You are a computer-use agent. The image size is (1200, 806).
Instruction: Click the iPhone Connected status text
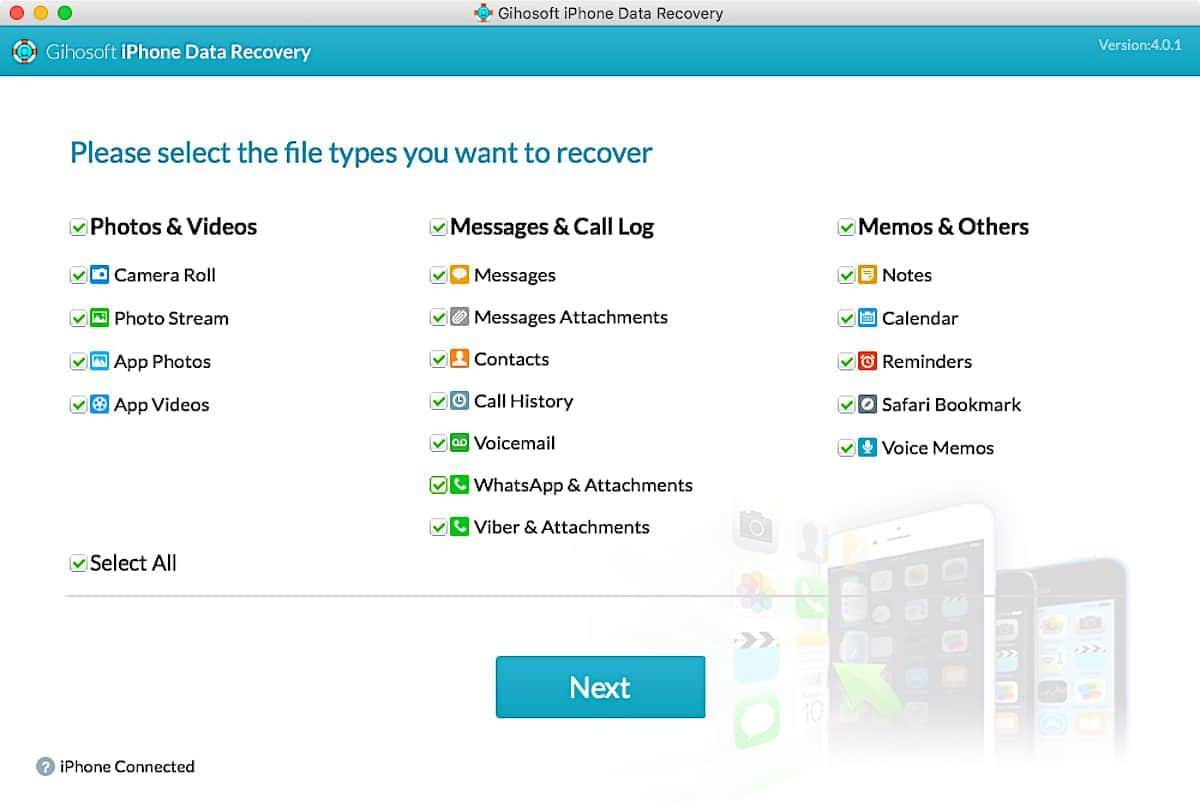127,767
